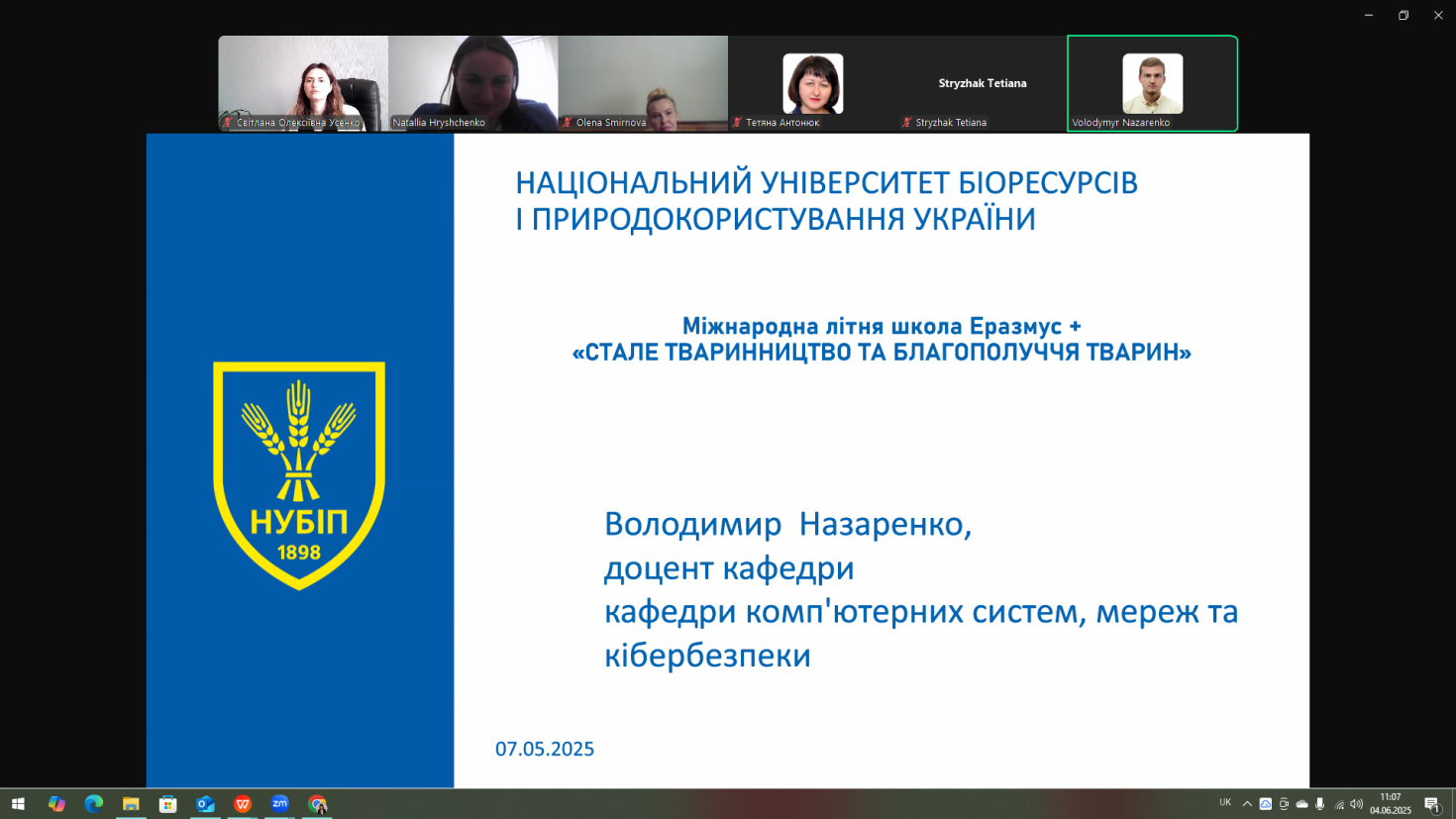Show hidden system tray icons
1456x819 pixels.
coord(1247,804)
